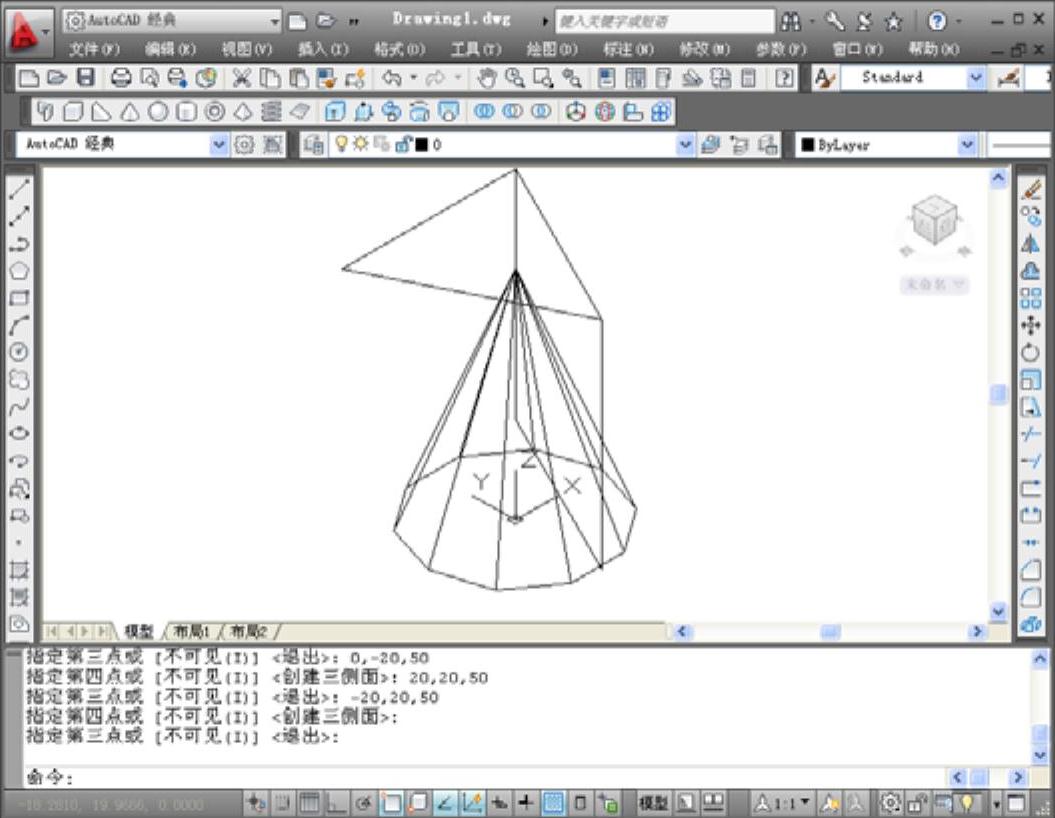Activate the Pan hand tool
This screenshot has width=1055, height=818.
tap(487, 78)
